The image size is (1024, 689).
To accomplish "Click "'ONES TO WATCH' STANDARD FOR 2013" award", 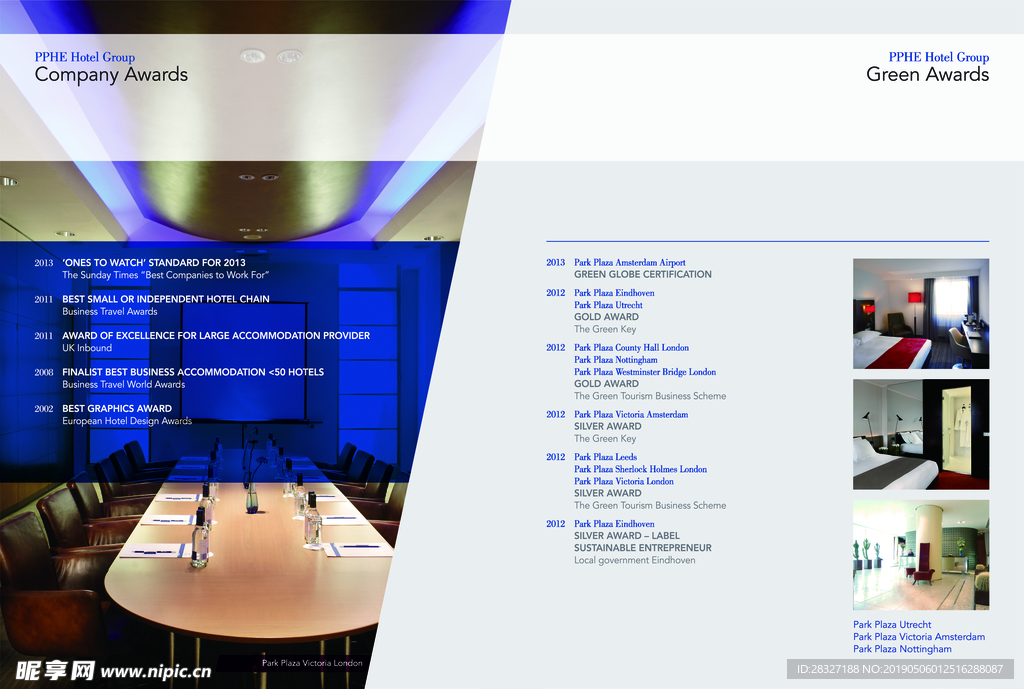I will tap(153, 263).
